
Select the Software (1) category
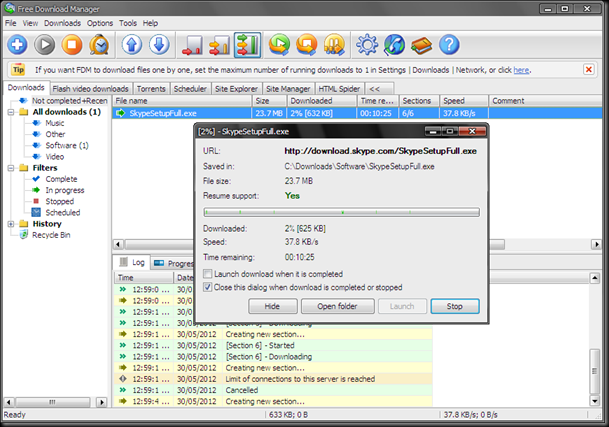tap(67, 146)
